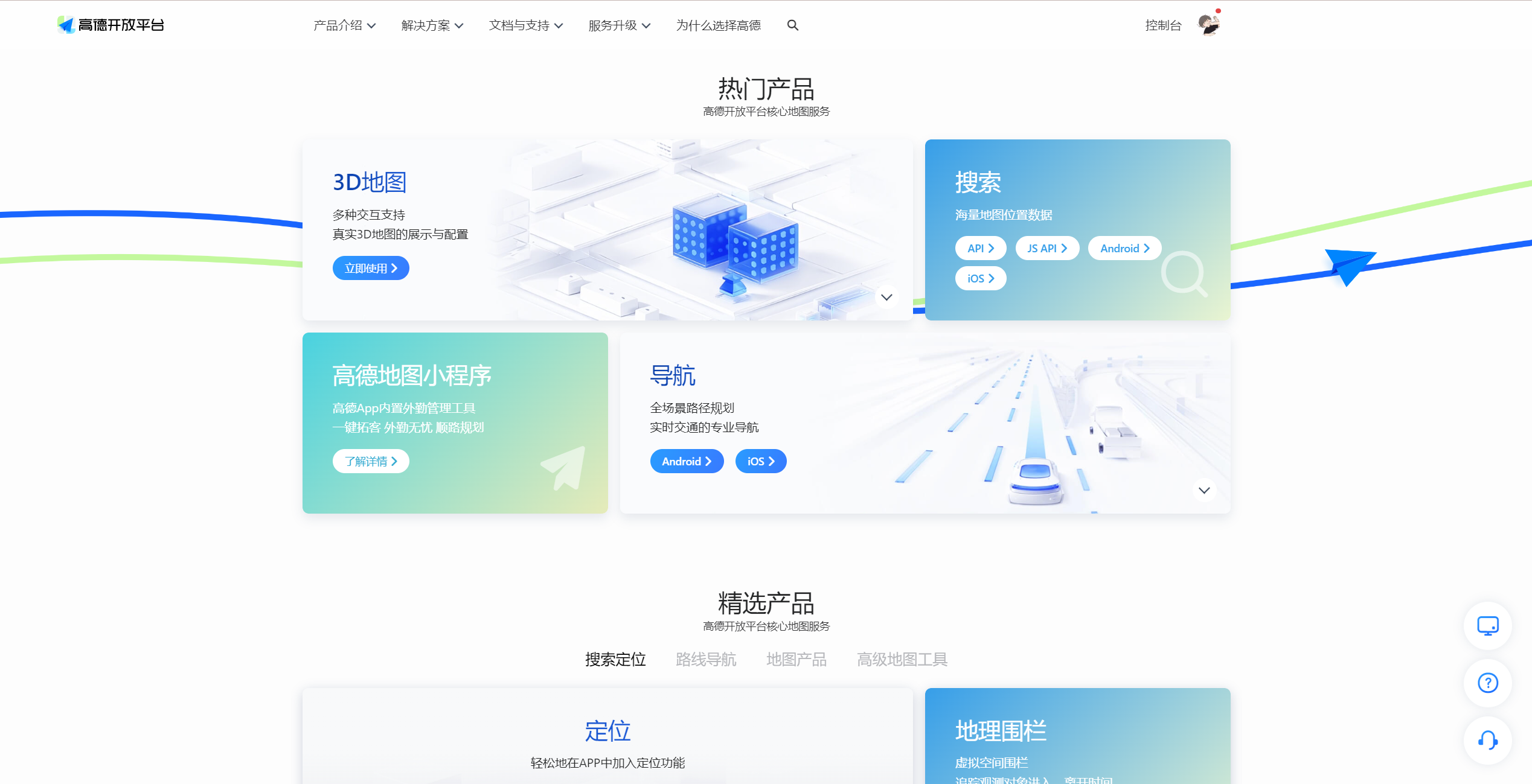Click the 搜索 JS API link
1532x784 pixels.
tap(1044, 247)
